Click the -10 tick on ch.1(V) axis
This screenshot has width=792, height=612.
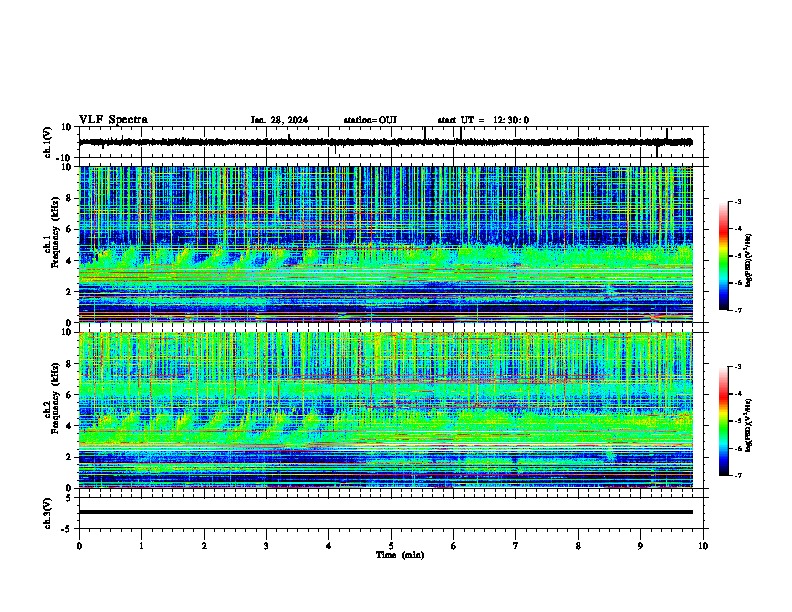(65, 158)
